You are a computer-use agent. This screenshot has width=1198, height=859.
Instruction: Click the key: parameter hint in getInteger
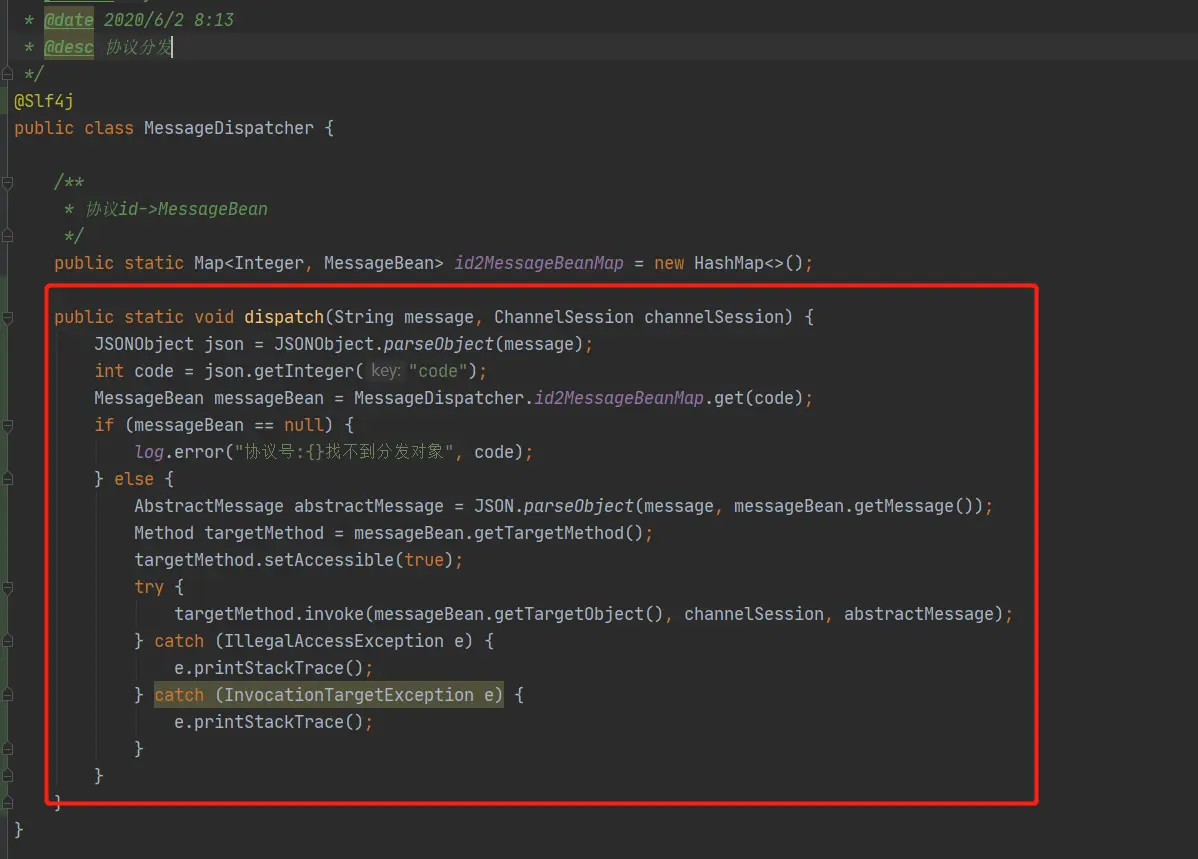tap(385, 371)
